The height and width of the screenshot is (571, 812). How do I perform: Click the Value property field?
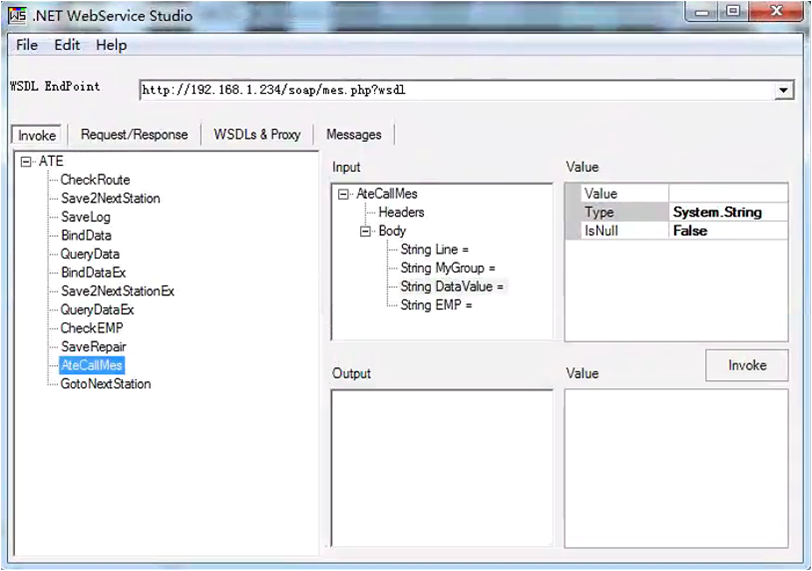coord(728,194)
